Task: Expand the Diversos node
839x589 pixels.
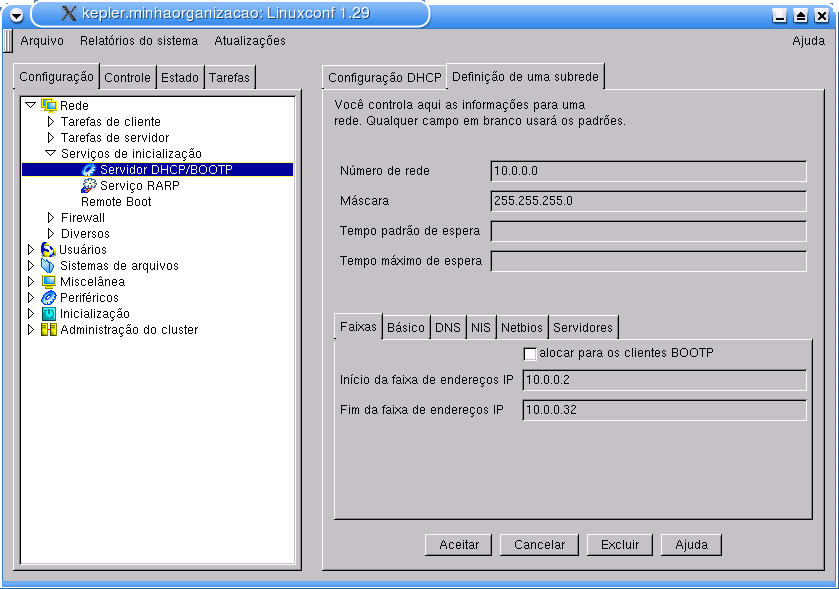Action: point(51,234)
